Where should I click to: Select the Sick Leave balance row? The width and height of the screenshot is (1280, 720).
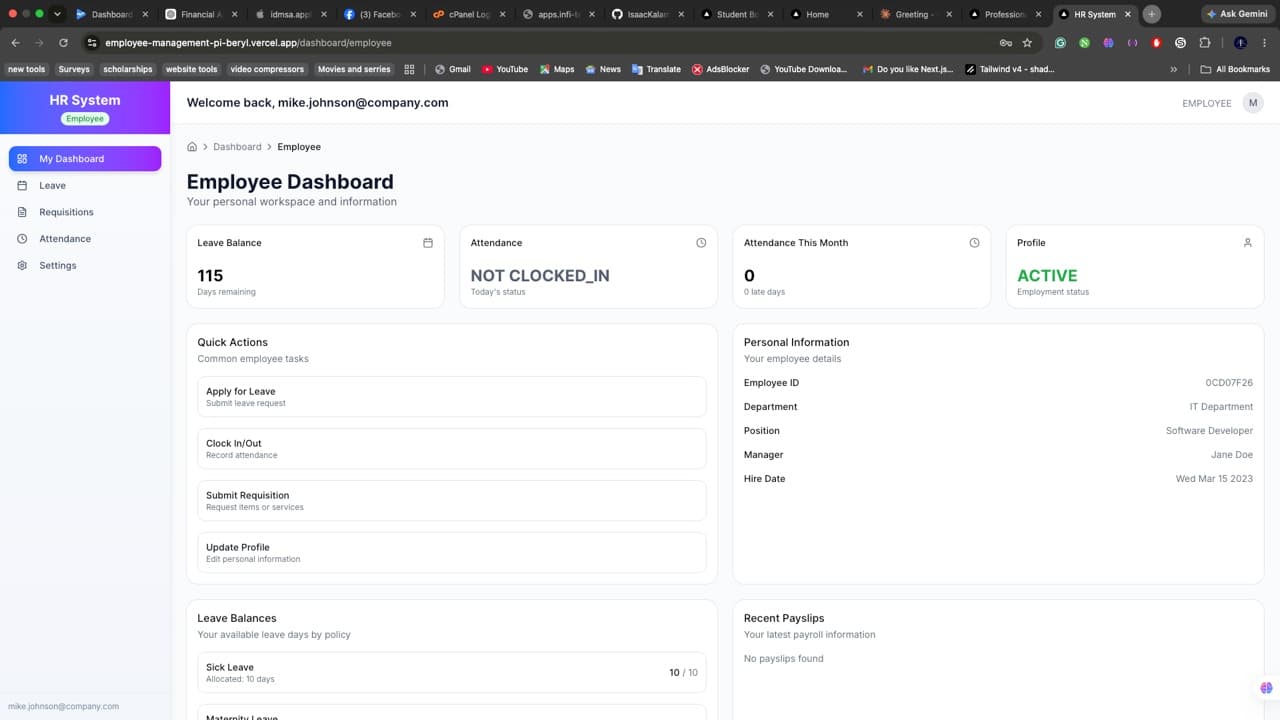tap(452, 673)
